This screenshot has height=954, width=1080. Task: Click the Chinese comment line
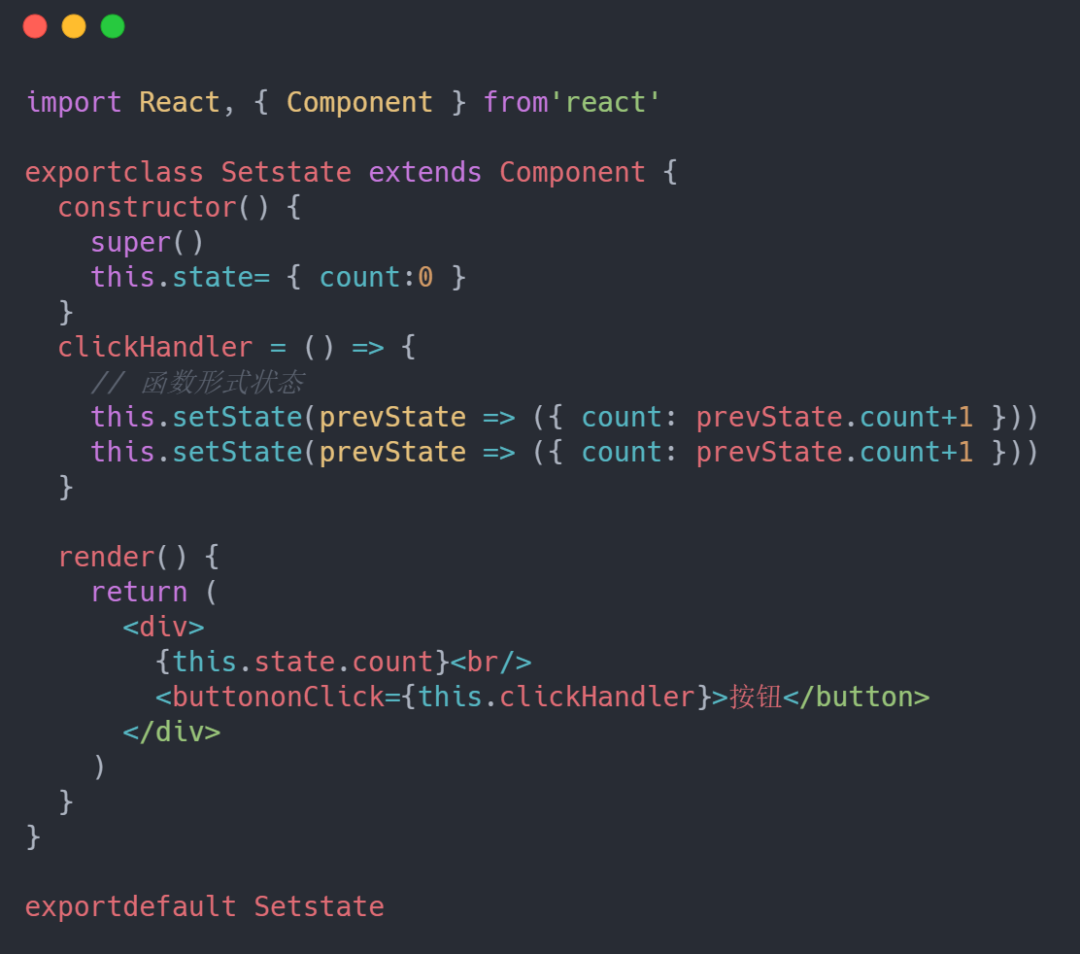197,382
